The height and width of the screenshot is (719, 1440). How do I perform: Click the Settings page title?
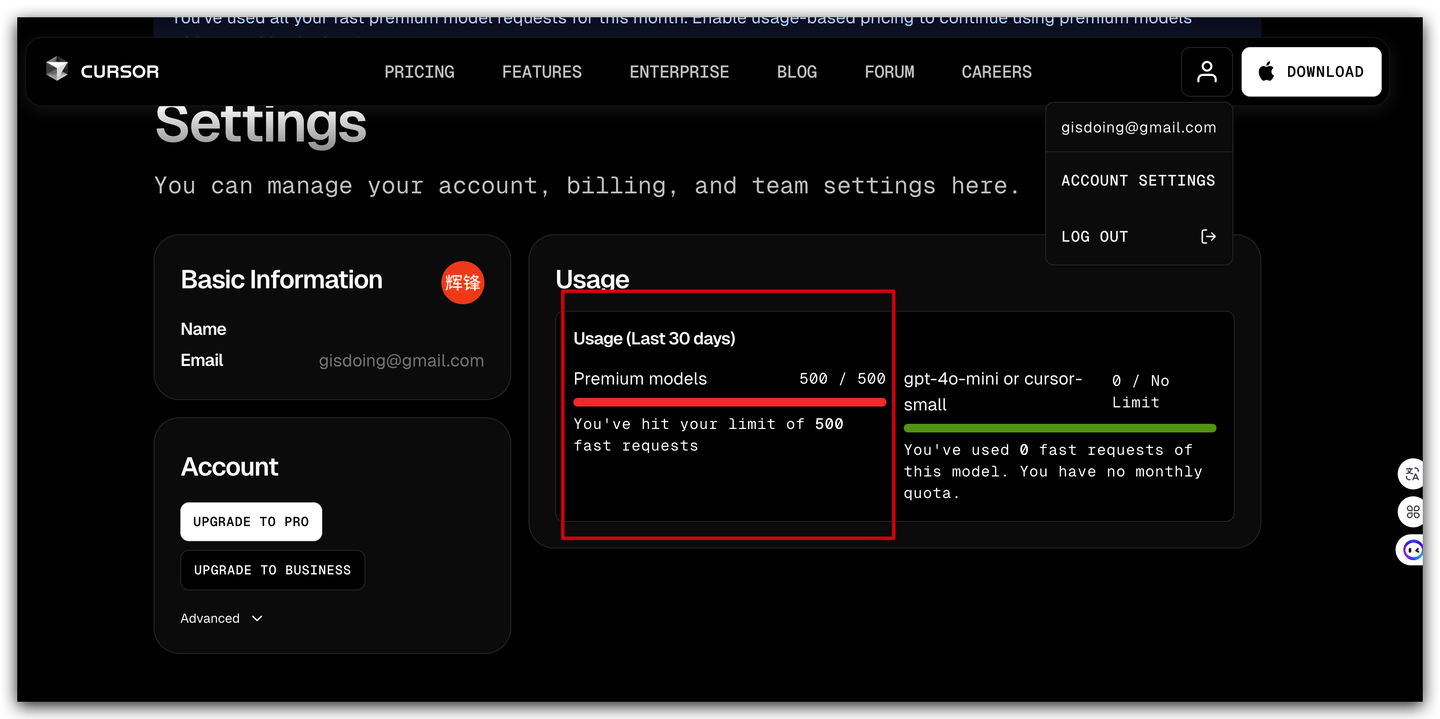(x=261, y=124)
